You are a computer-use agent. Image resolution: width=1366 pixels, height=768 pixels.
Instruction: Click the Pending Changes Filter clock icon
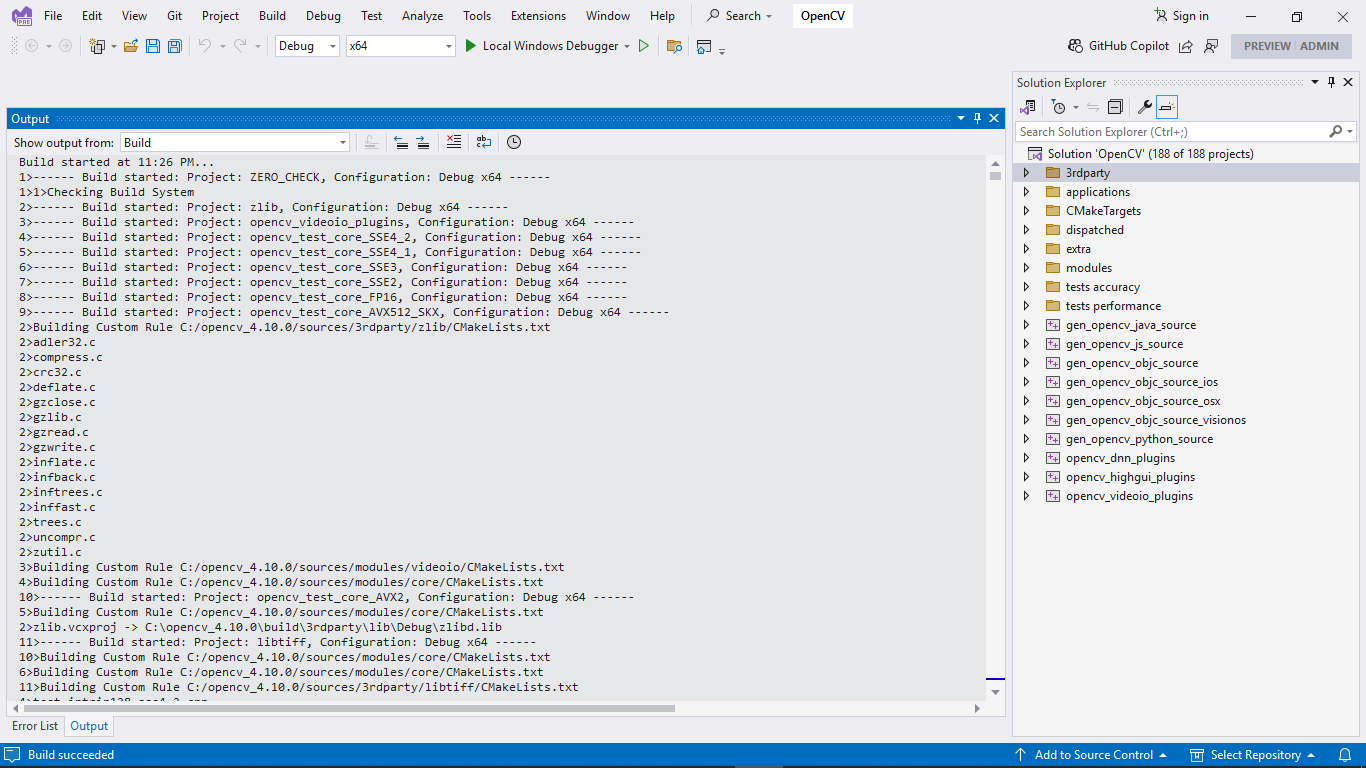(x=1059, y=107)
